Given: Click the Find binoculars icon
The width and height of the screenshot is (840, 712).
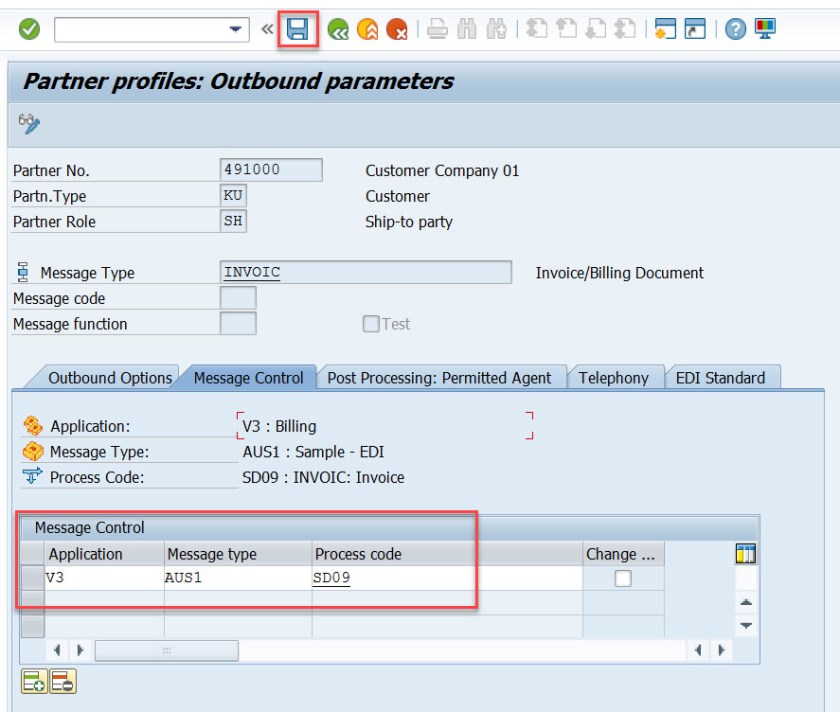Looking at the screenshot, I should click(467, 29).
